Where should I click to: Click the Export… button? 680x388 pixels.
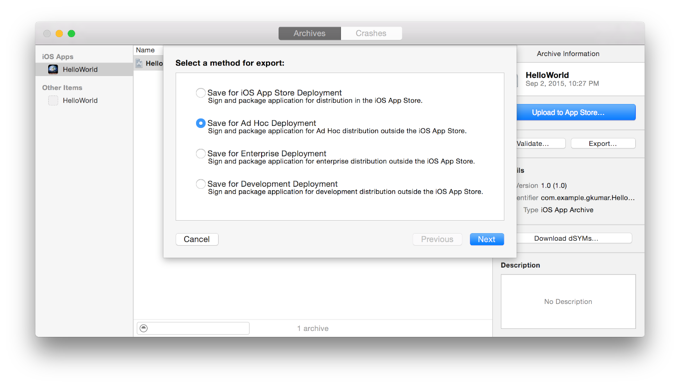(603, 143)
